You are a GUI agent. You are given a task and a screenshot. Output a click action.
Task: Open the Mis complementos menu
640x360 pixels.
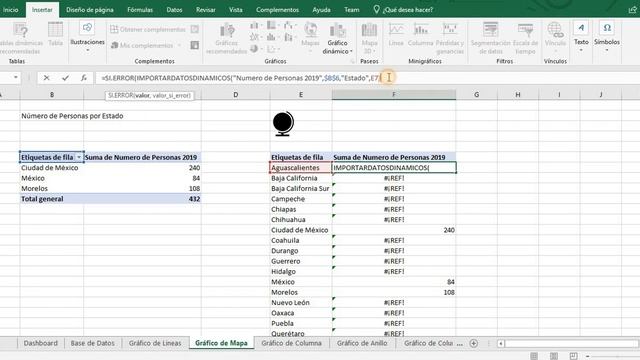pos(146,45)
